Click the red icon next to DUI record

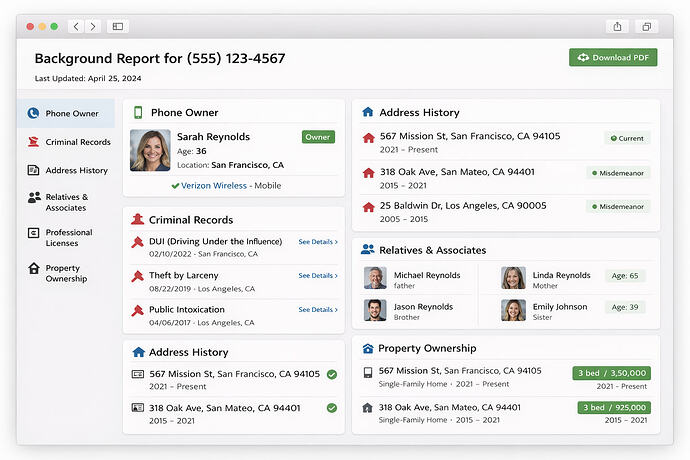[138, 242]
